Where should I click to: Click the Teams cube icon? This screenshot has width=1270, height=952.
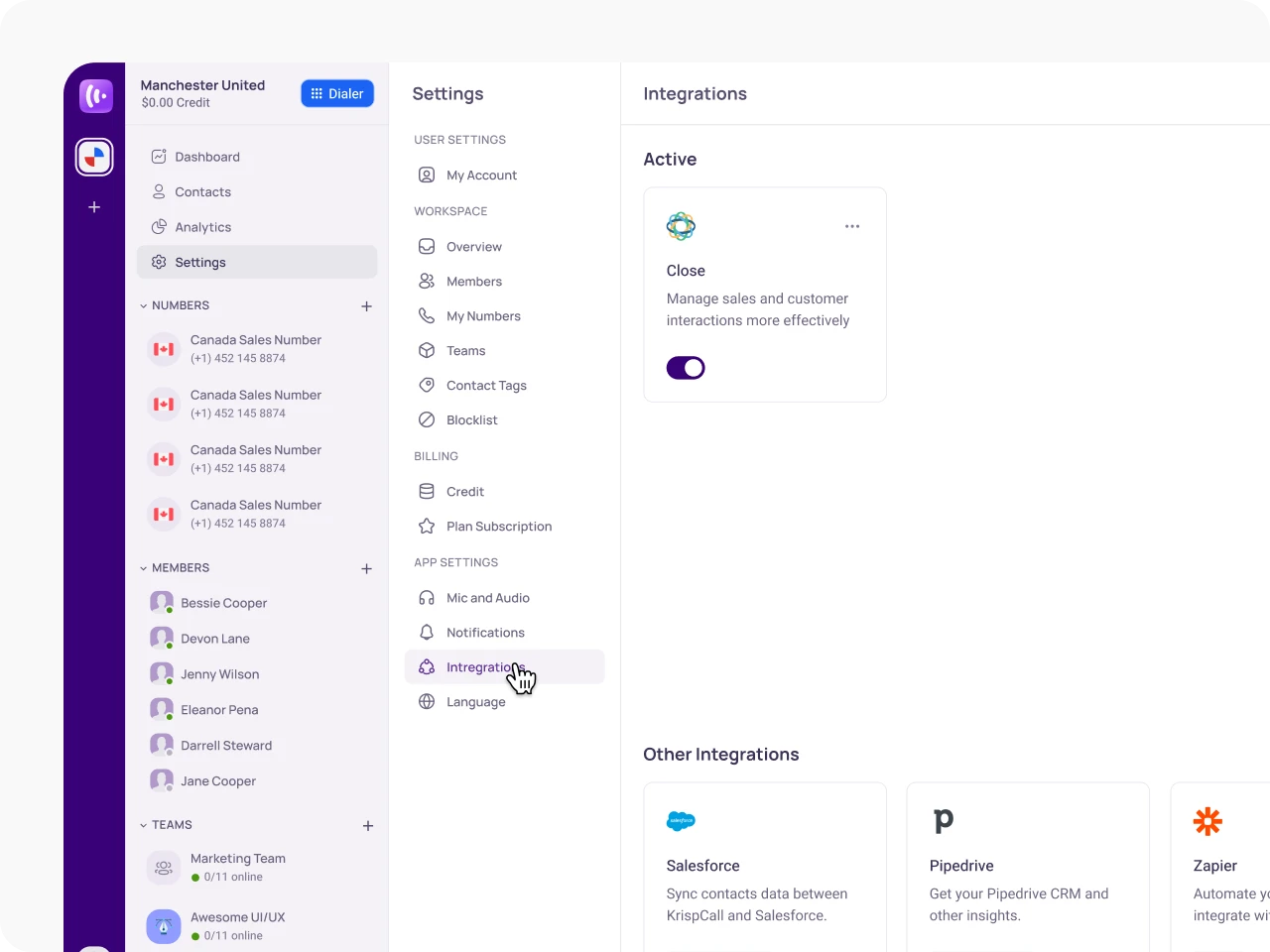(x=427, y=351)
